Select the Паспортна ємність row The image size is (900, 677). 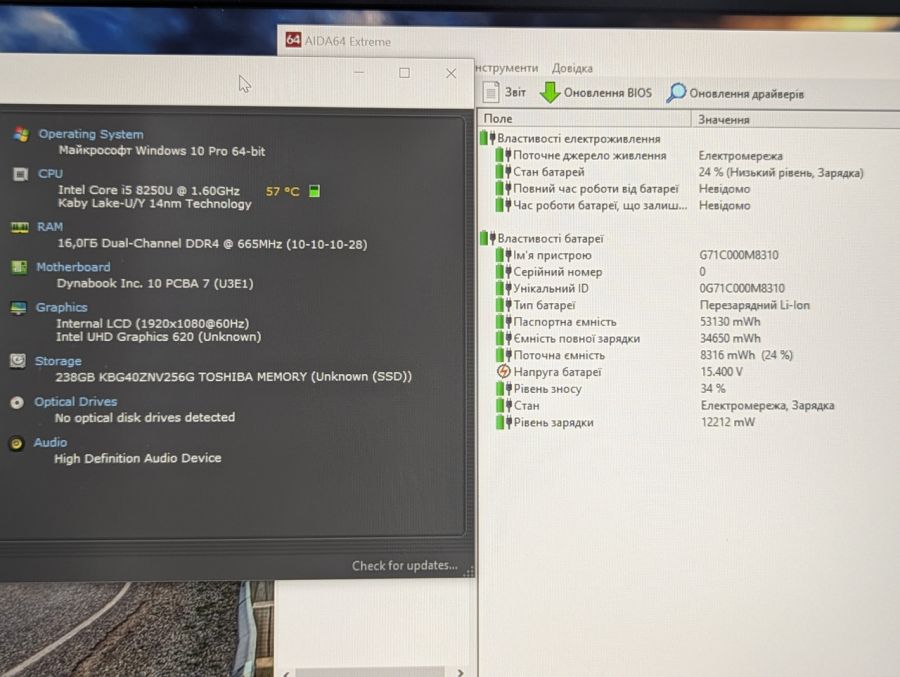pos(689,322)
